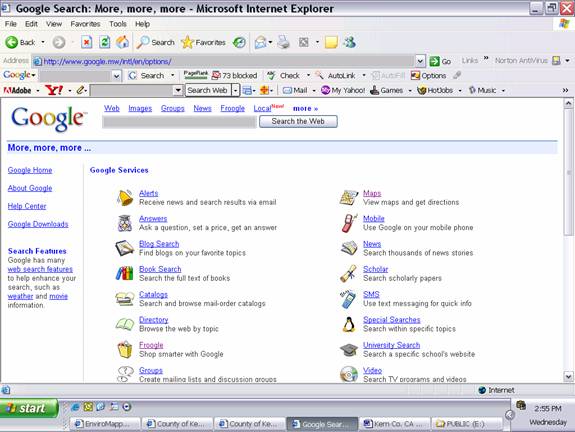The width and height of the screenshot is (575, 432).
Task: Click the more » link
Action: pyautogui.click(x=305, y=109)
